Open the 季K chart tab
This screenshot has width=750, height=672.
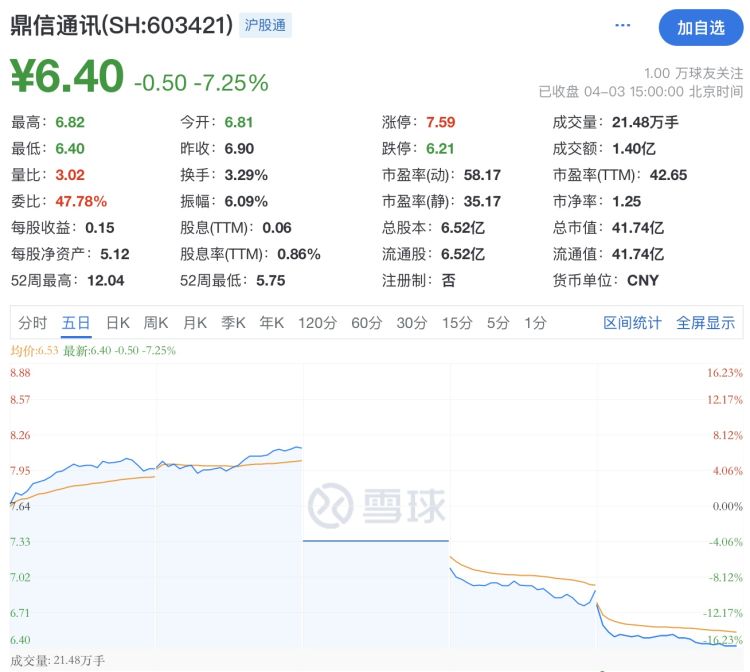pyautogui.click(x=233, y=323)
